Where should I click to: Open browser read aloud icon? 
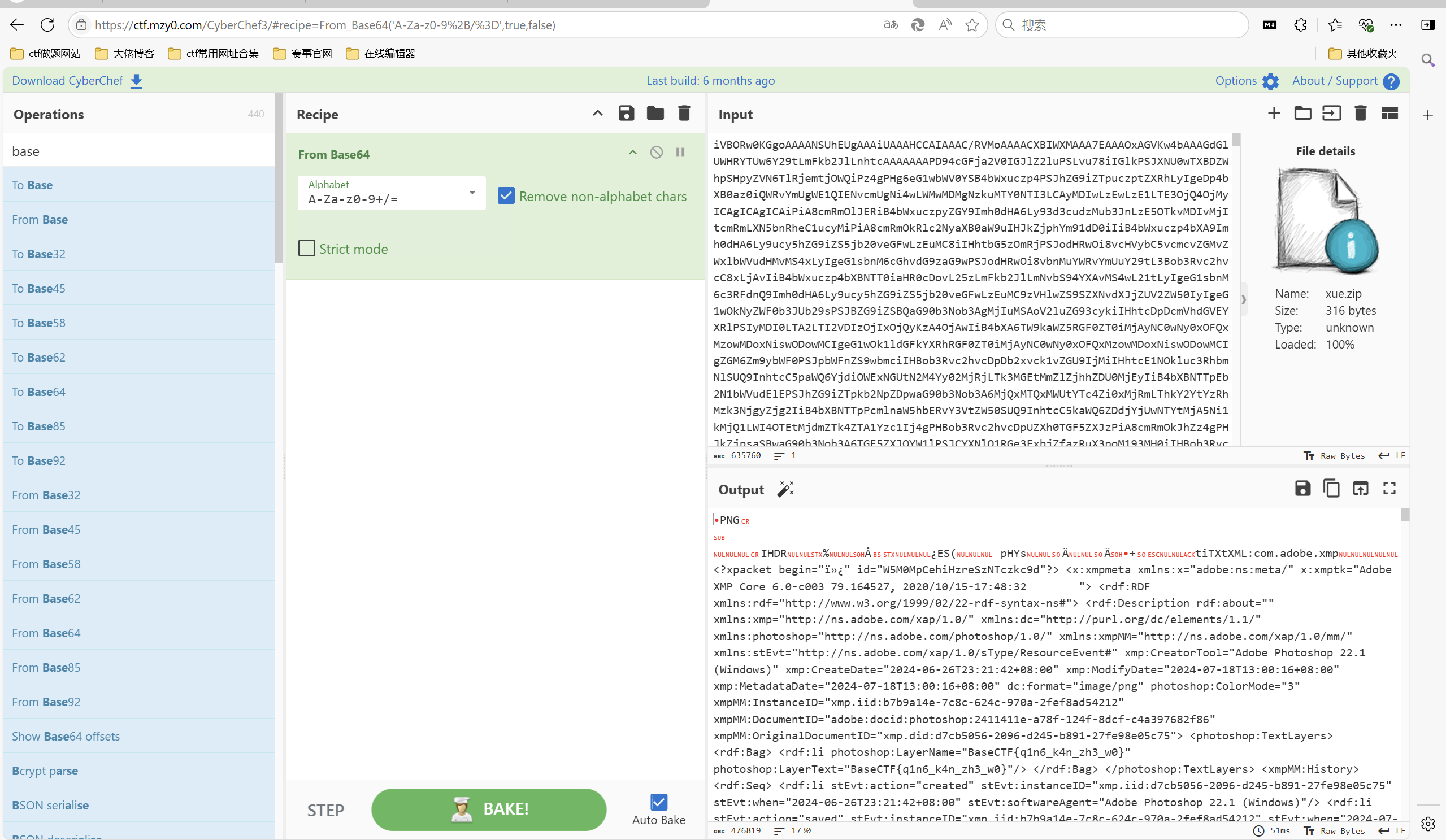944,25
